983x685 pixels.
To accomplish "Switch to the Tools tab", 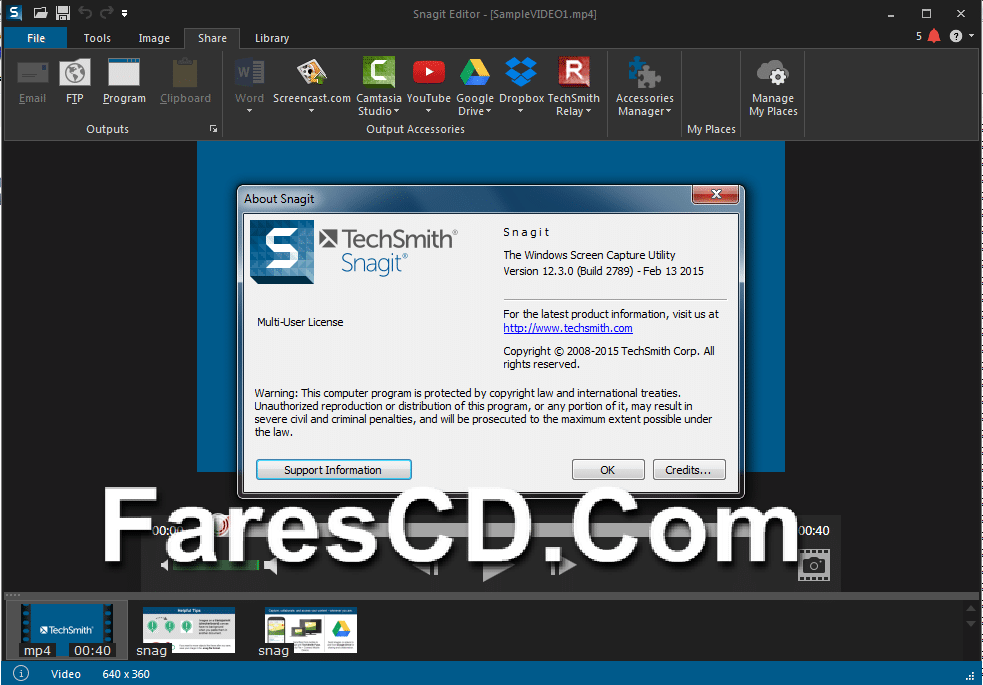I will click(97, 38).
